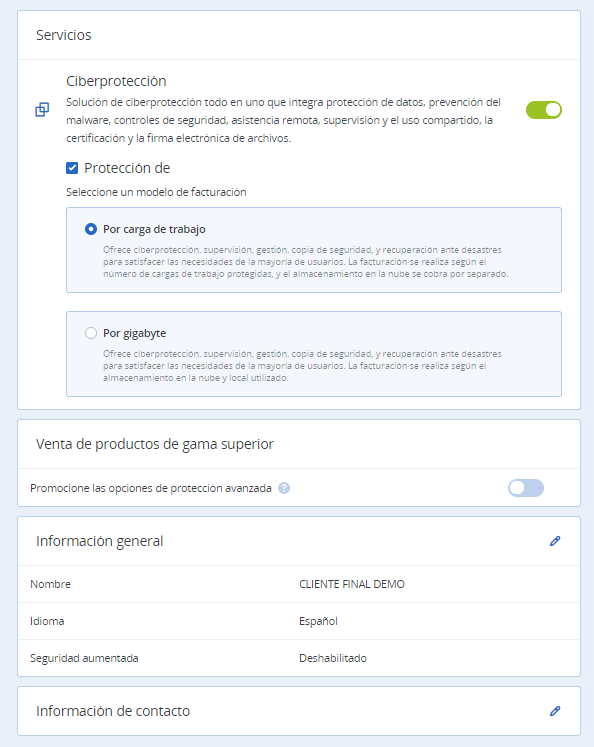Viewport: 594px width, 747px height.
Task: Choose the Por gigabyte billing radio
Action: click(x=91, y=333)
